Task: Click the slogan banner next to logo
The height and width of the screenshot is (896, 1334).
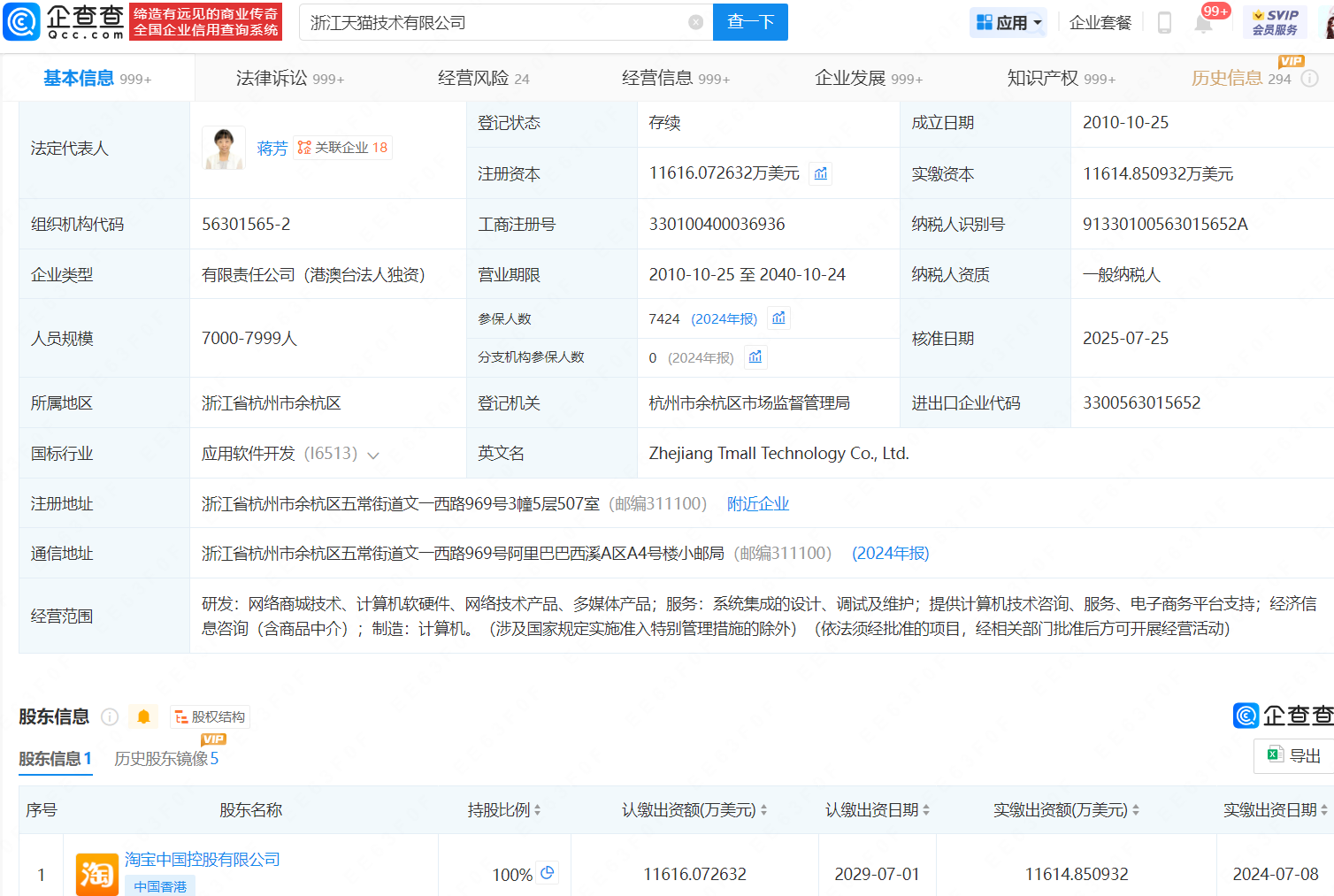Action: pos(206,22)
